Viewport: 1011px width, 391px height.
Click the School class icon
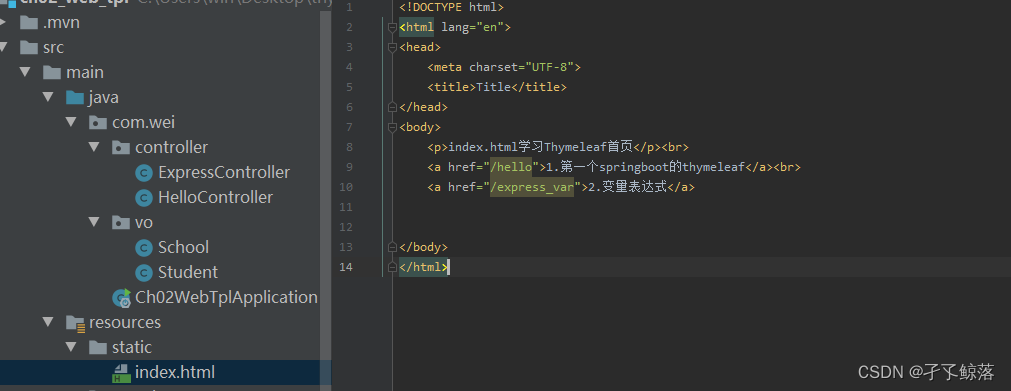pos(144,248)
